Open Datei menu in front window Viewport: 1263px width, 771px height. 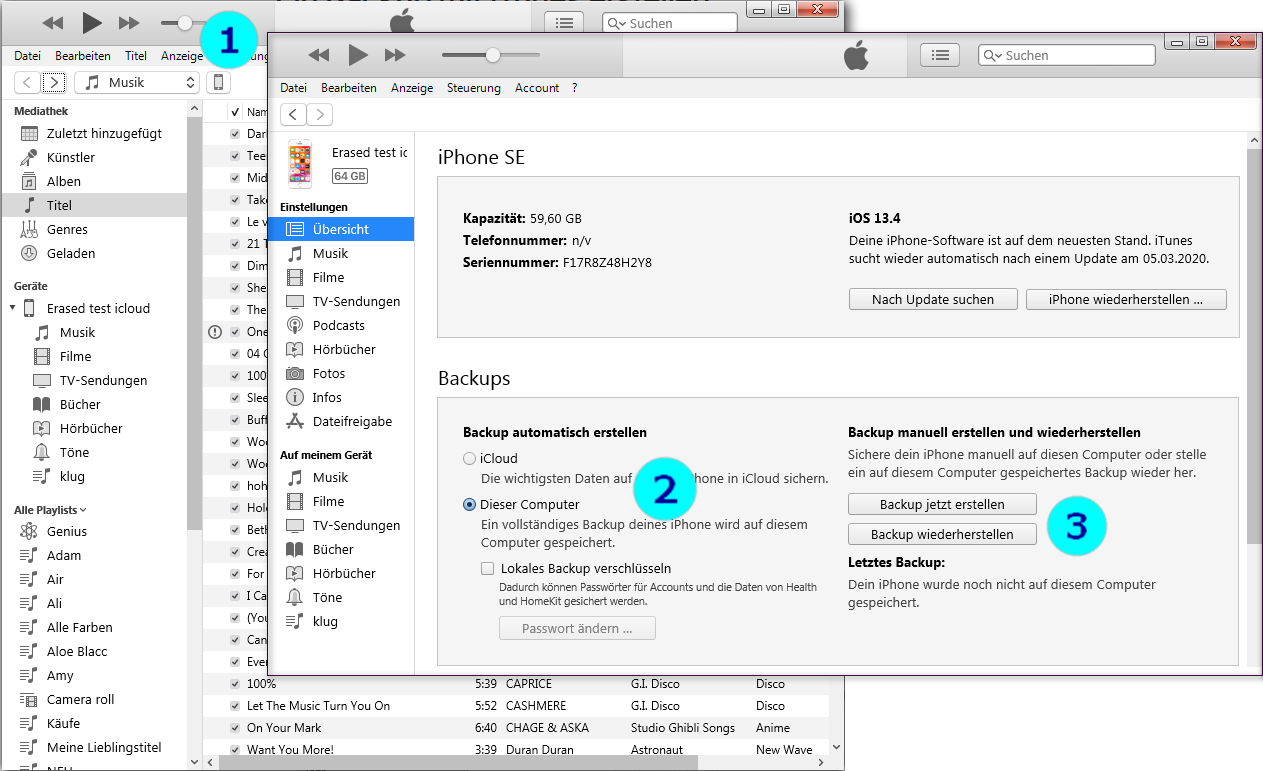pos(294,88)
